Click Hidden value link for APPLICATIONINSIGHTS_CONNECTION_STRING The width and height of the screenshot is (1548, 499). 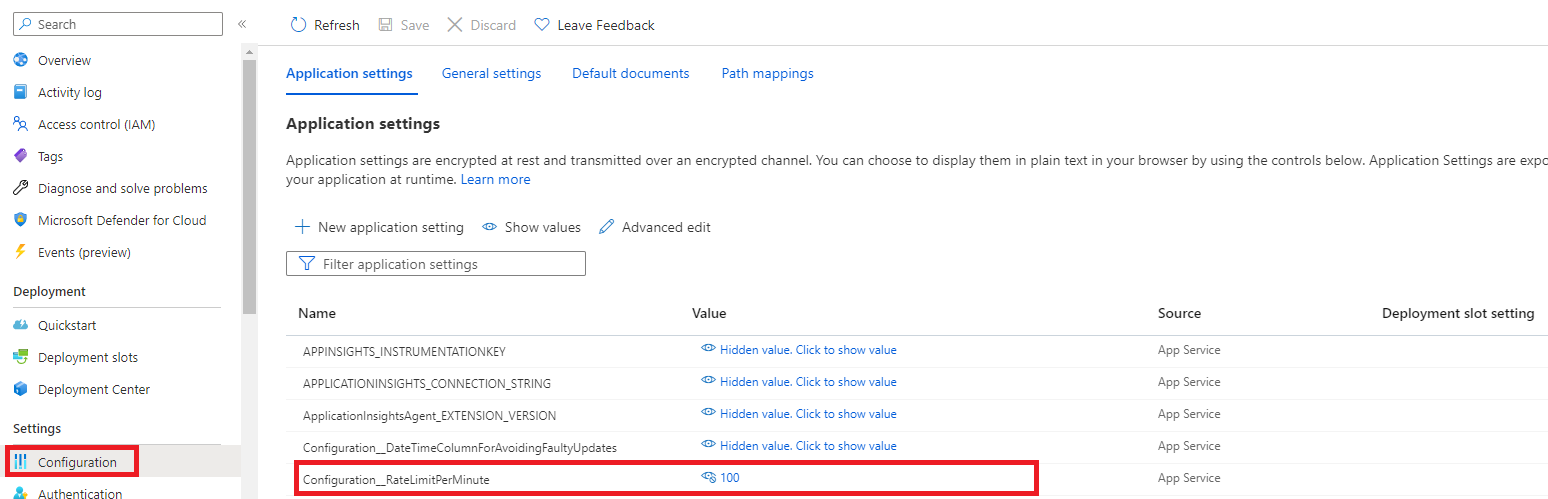coord(808,382)
